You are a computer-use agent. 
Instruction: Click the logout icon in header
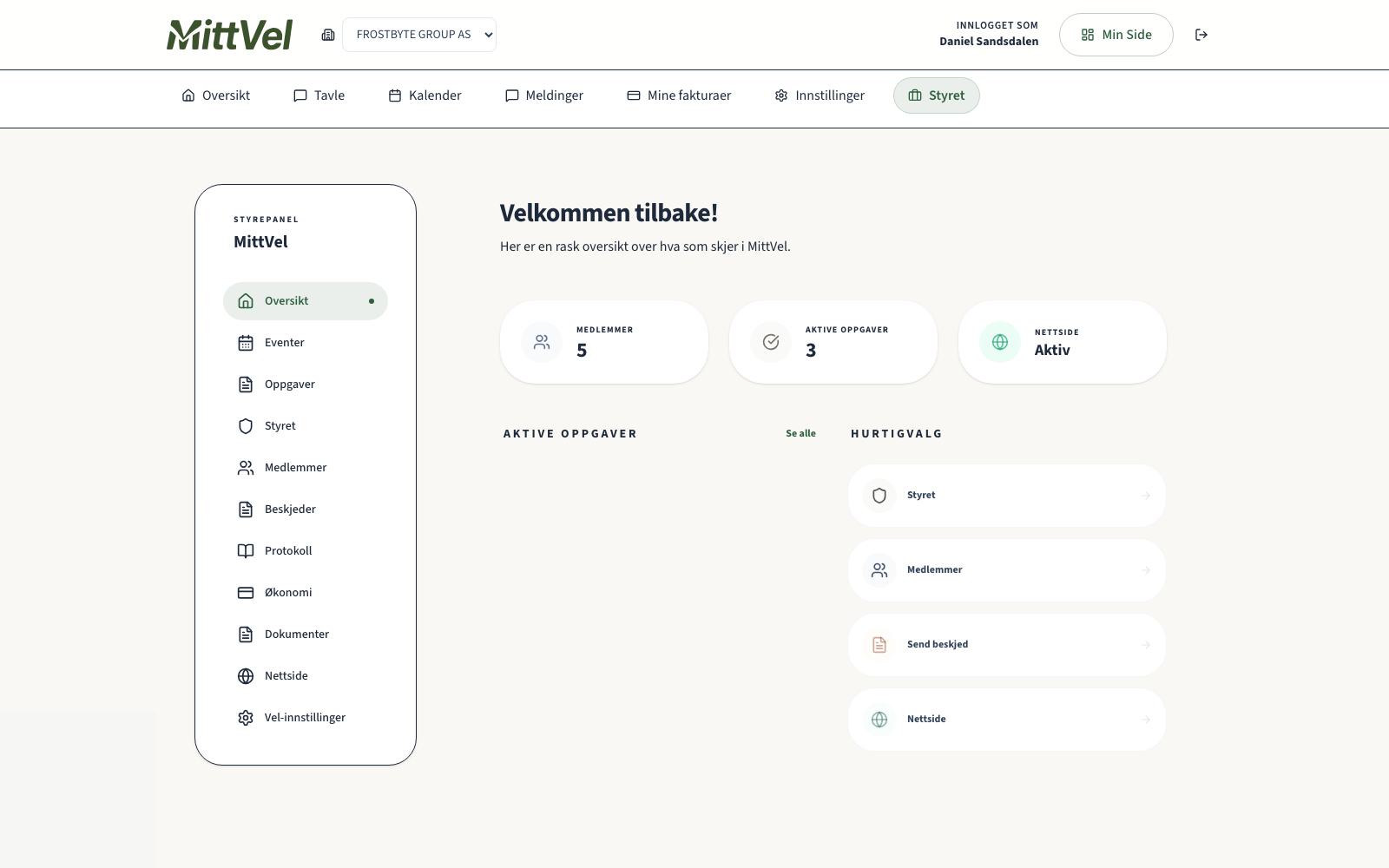click(x=1201, y=35)
